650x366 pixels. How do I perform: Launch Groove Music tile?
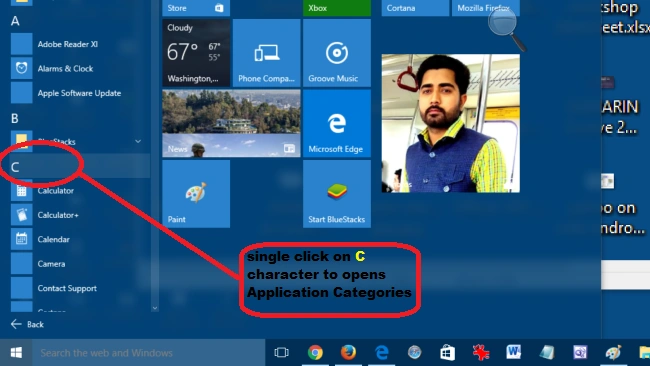[x=337, y=53]
